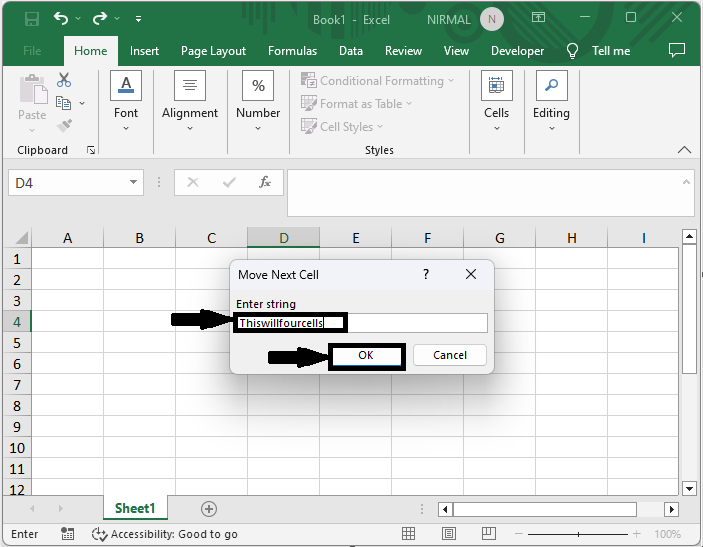Expand the Copy options arrow
The height and width of the screenshot is (547, 703).
click(82, 104)
